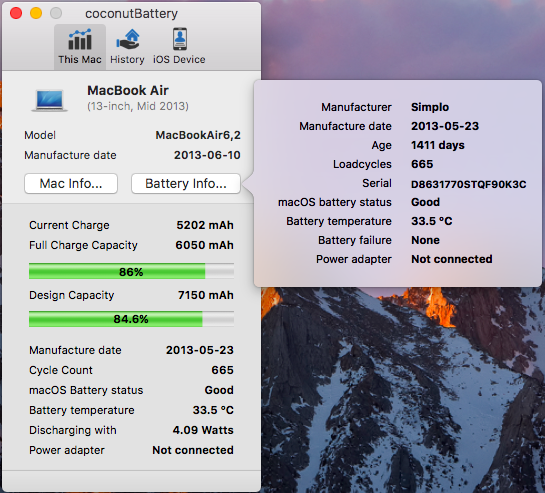Click the Battery failure None value
This screenshot has height=493, width=545.
coord(425,240)
